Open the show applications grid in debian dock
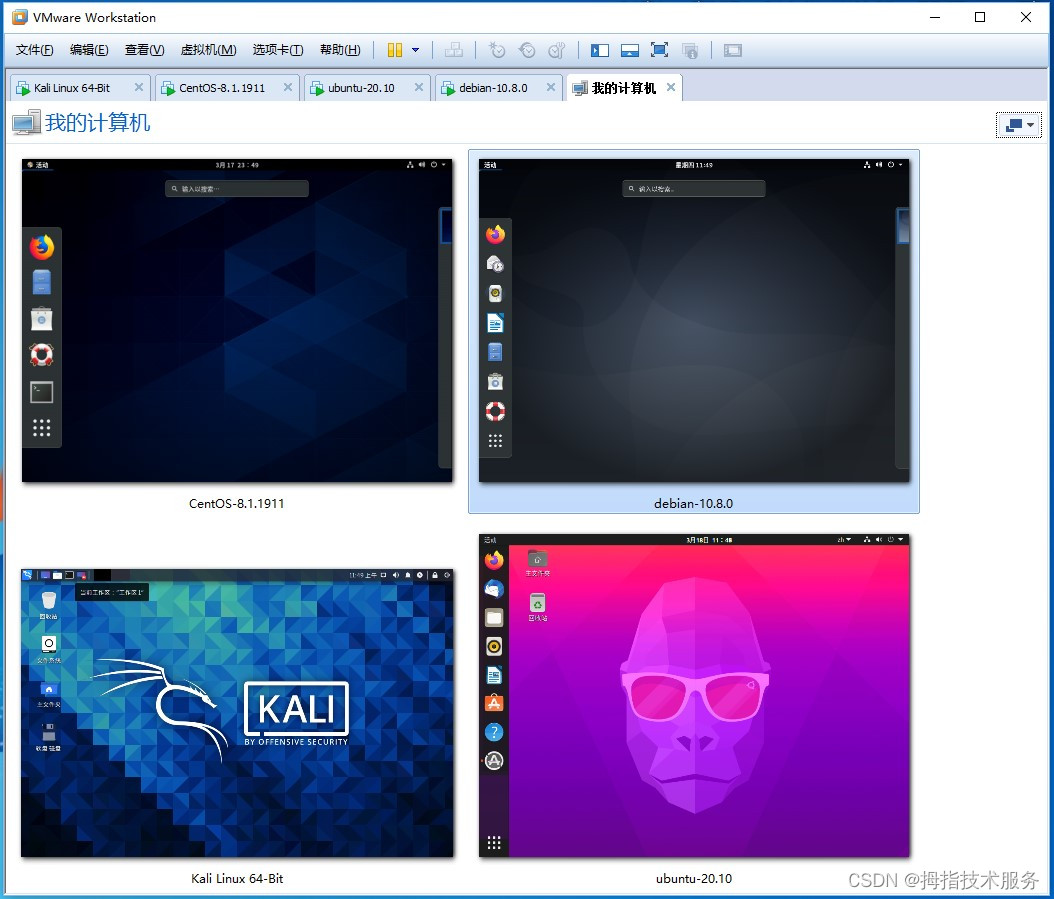Image resolution: width=1054 pixels, height=899 pixels. [495, 441]
